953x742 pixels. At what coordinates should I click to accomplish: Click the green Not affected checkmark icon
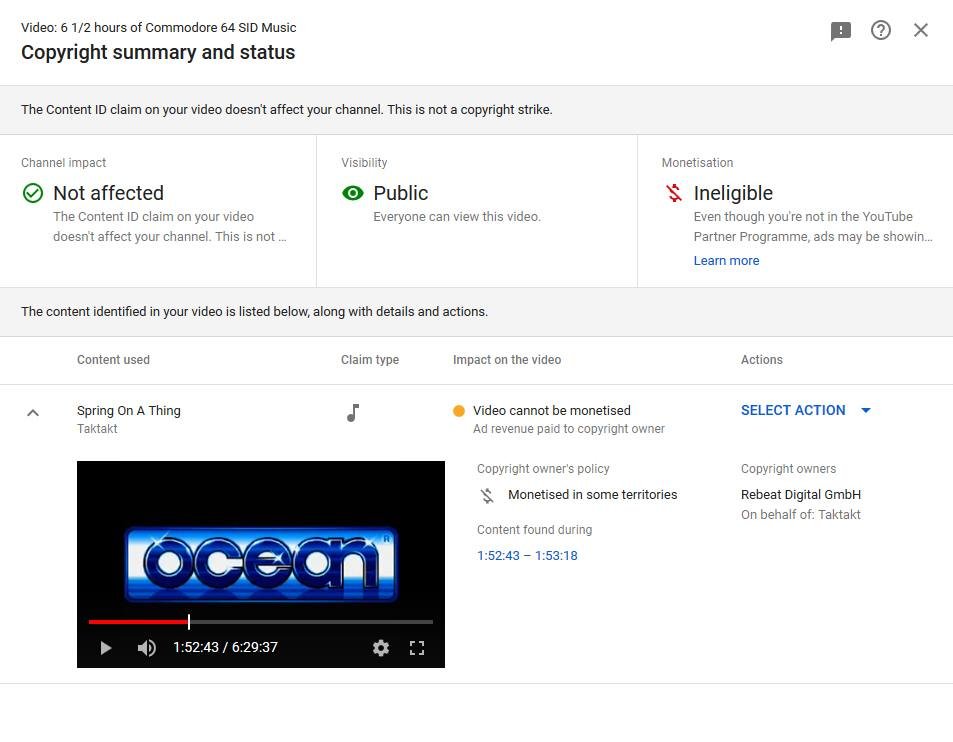coord(33,193)
